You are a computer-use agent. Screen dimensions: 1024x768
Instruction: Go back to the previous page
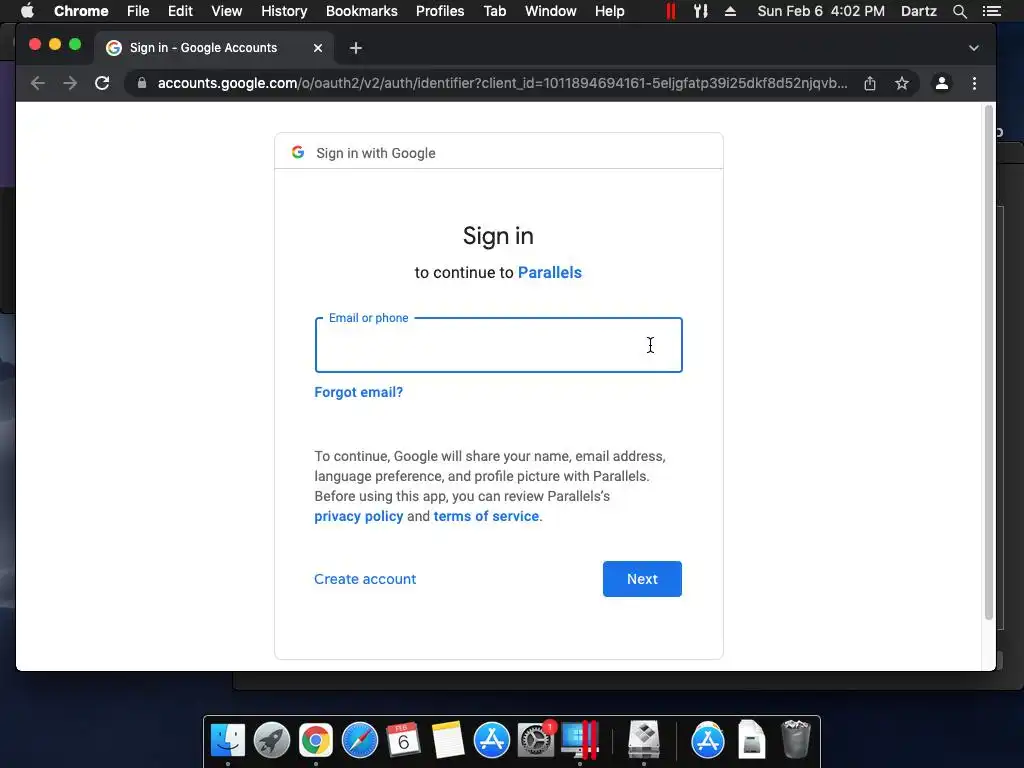37,83
